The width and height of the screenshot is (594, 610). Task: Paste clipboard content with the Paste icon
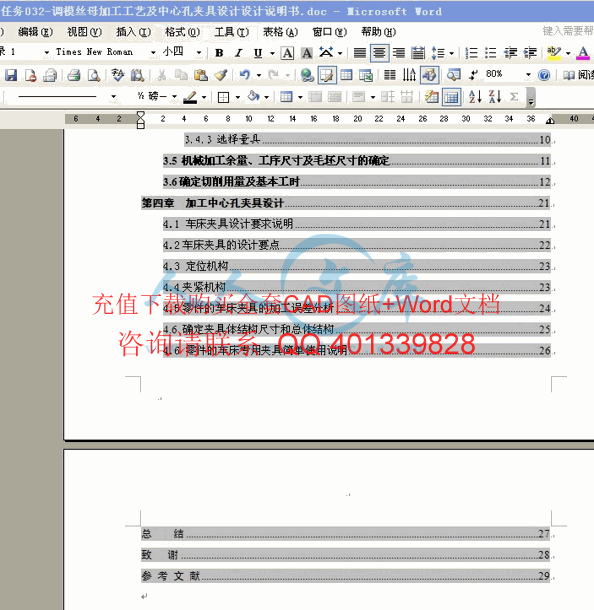tap(200, 75)
